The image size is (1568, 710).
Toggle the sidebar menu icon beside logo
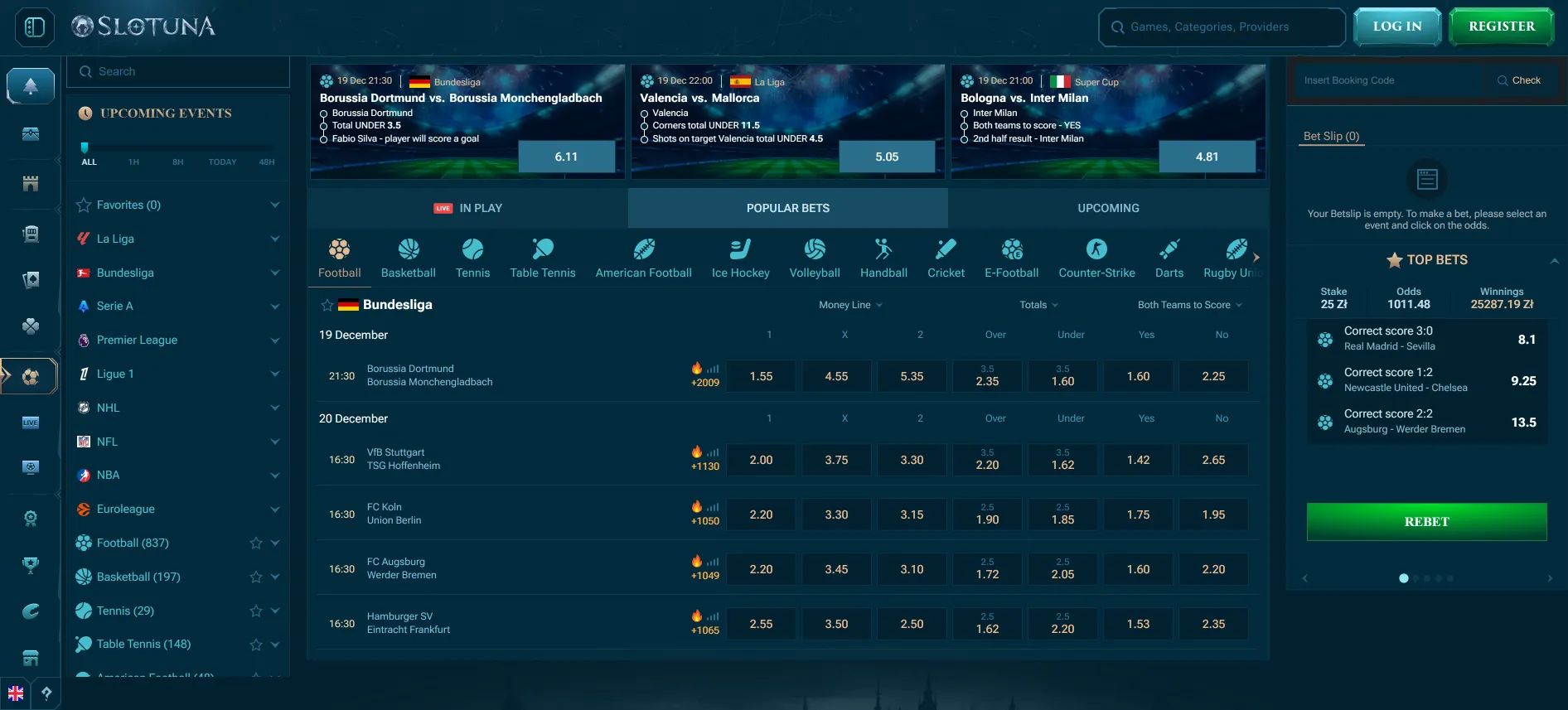point(35,27)
